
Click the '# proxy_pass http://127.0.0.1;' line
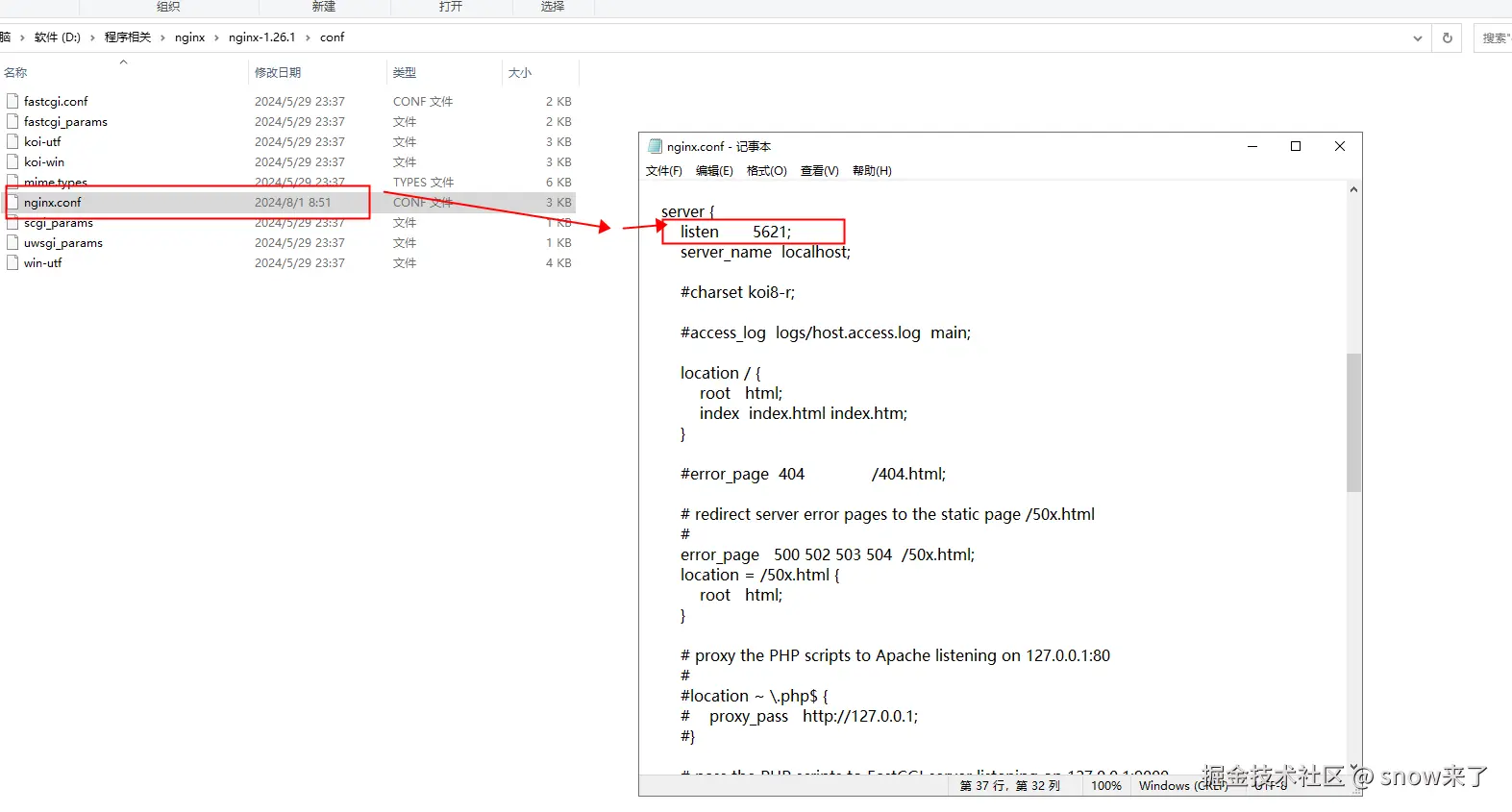click(799, 716)
